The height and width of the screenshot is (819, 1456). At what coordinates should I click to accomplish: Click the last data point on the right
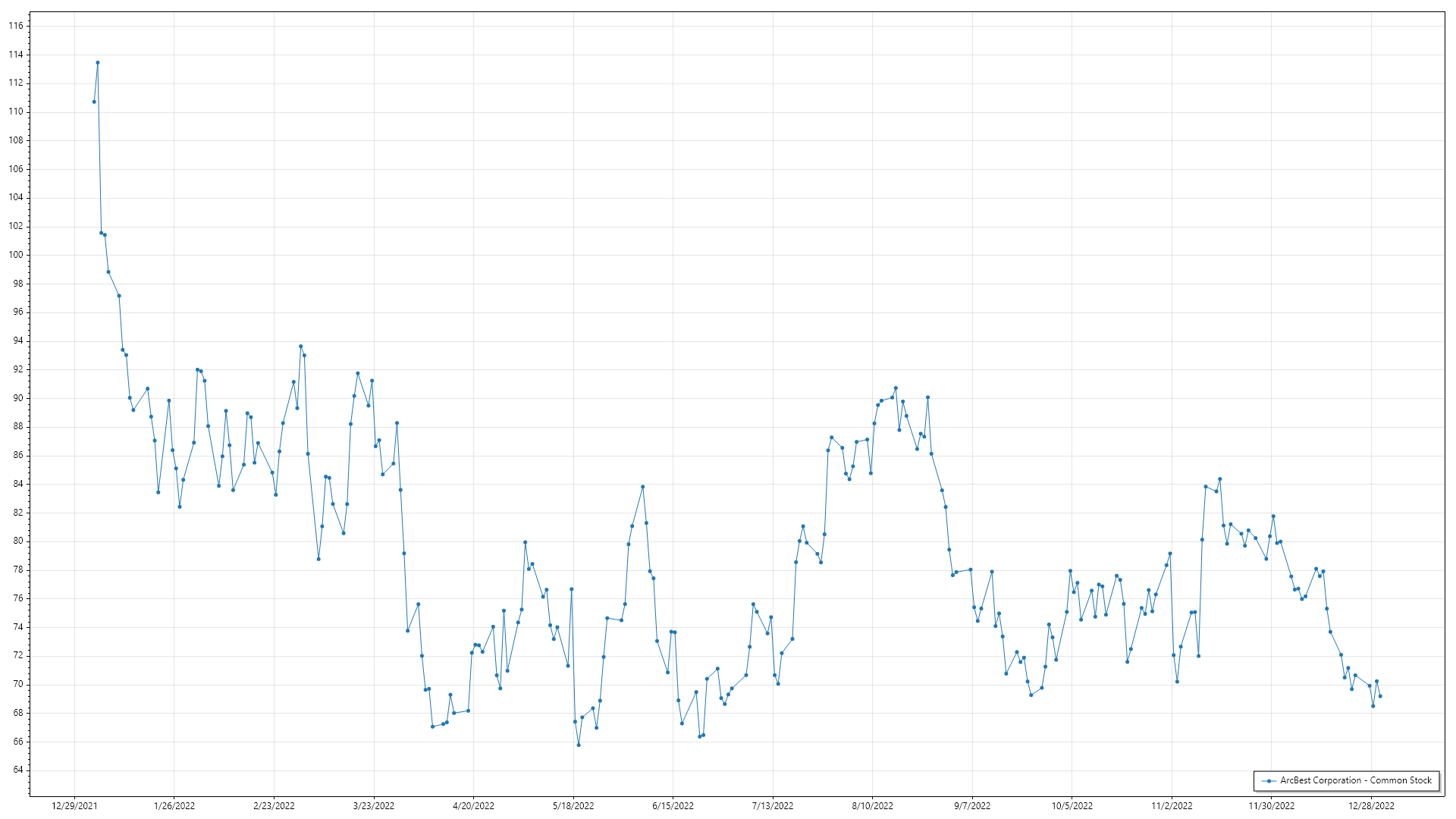point(1380,696)
